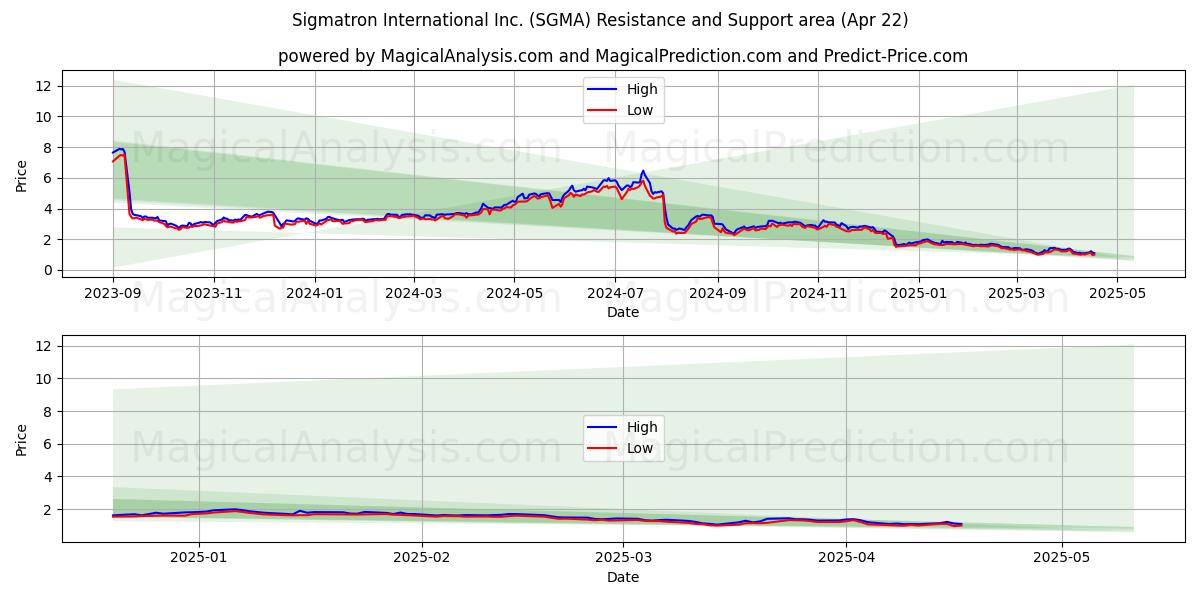Viewport: 1200px width, 600px height.
Task: Click the 2024-11 x-axis label in top chart
Action: 818,294
